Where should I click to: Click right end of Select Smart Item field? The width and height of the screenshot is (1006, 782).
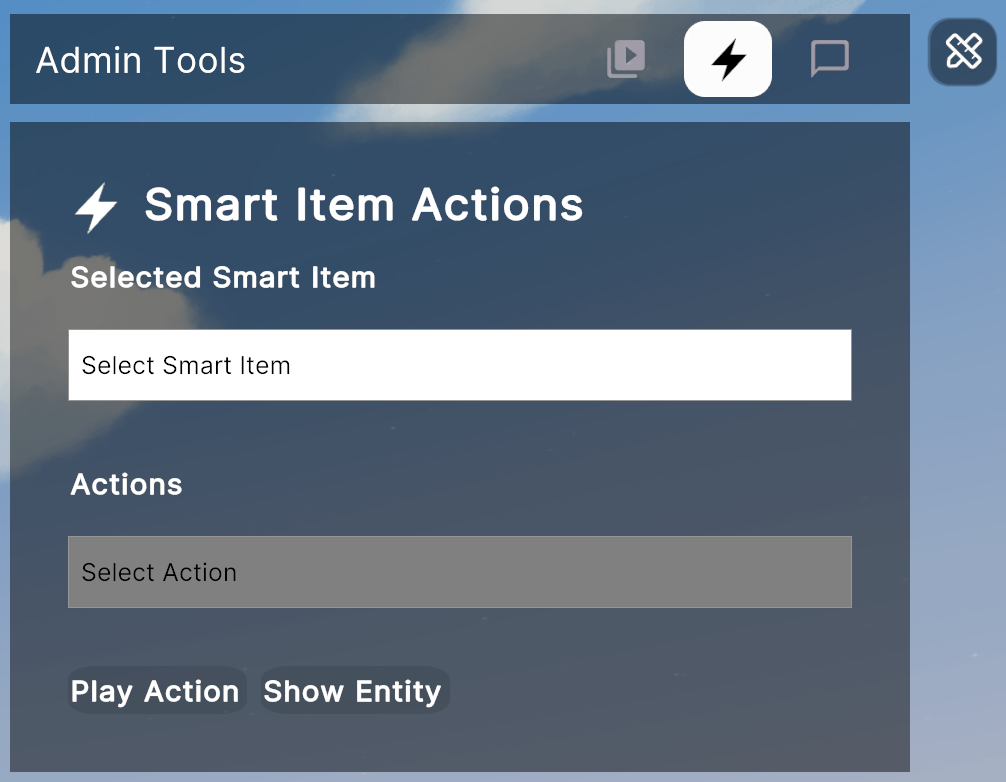(x=820, y=365)
